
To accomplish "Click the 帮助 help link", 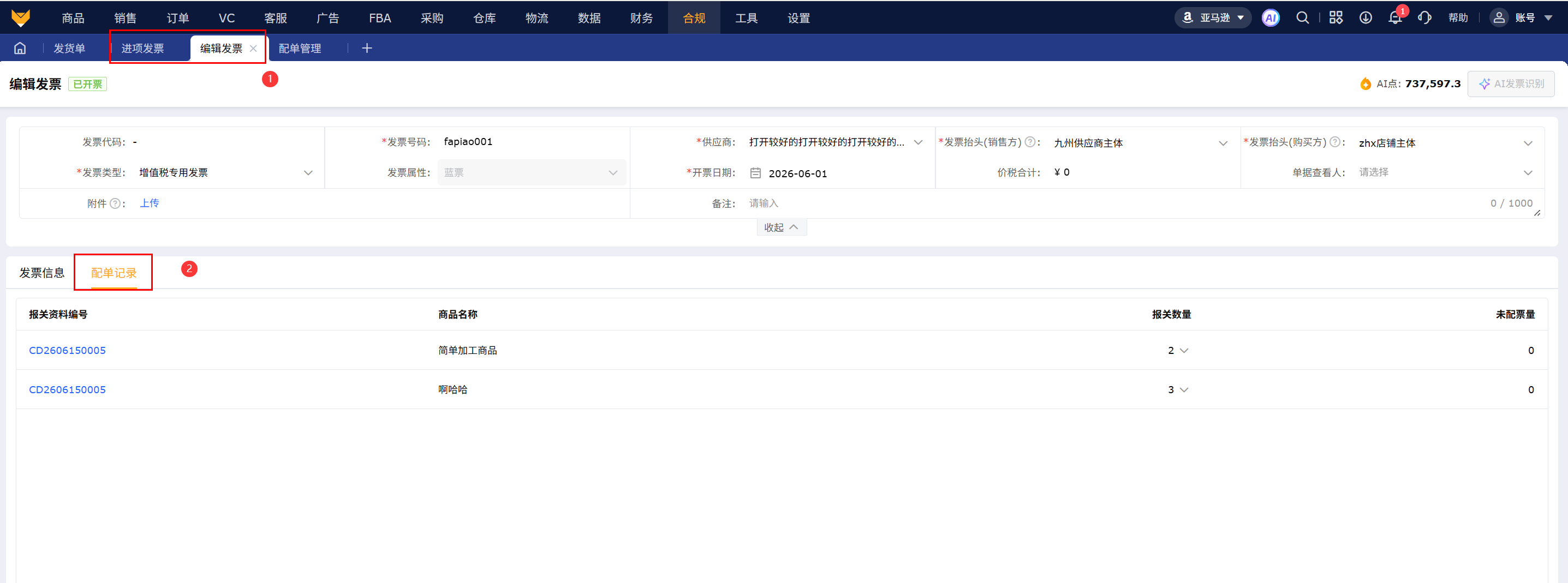I will click(1458, 17).
